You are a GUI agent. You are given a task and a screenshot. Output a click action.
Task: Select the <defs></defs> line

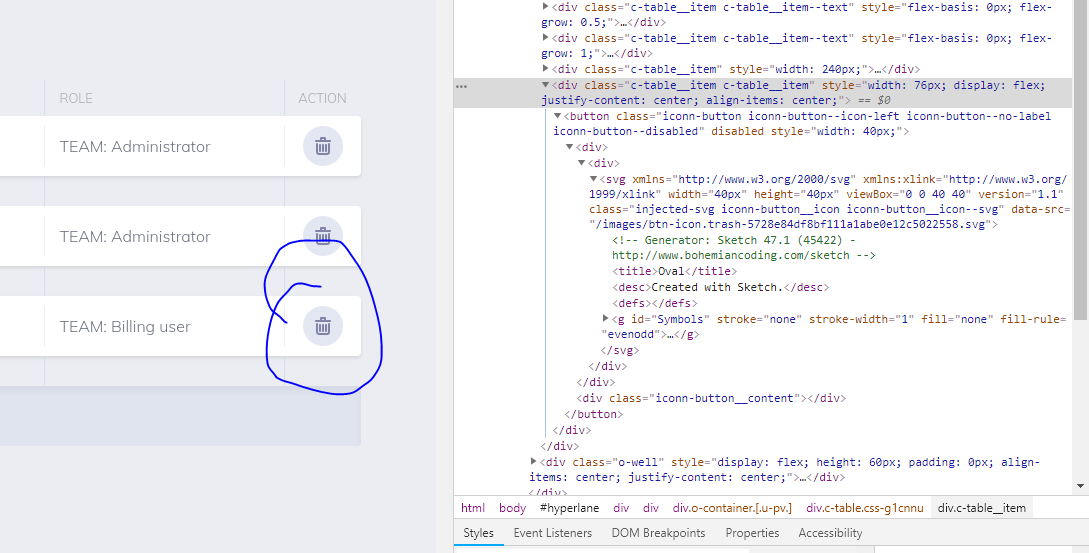[654, 303]
